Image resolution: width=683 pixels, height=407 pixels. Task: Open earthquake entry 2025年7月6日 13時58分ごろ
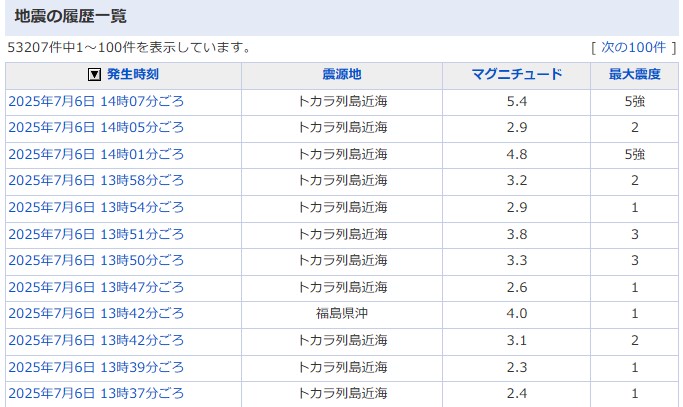click(x=96, y=180)
